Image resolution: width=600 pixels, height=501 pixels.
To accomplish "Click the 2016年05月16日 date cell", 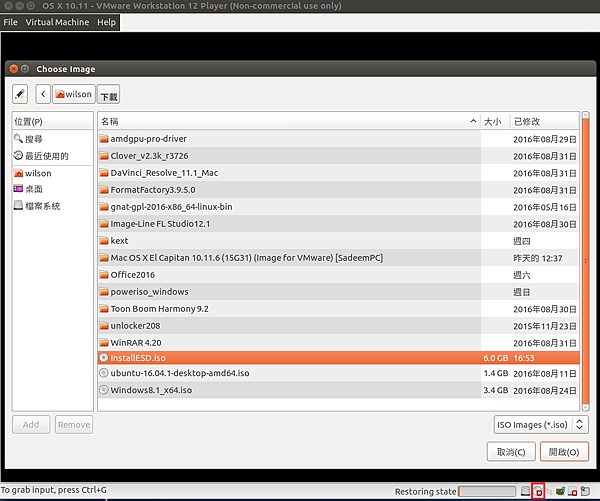I will coord(545,207).
